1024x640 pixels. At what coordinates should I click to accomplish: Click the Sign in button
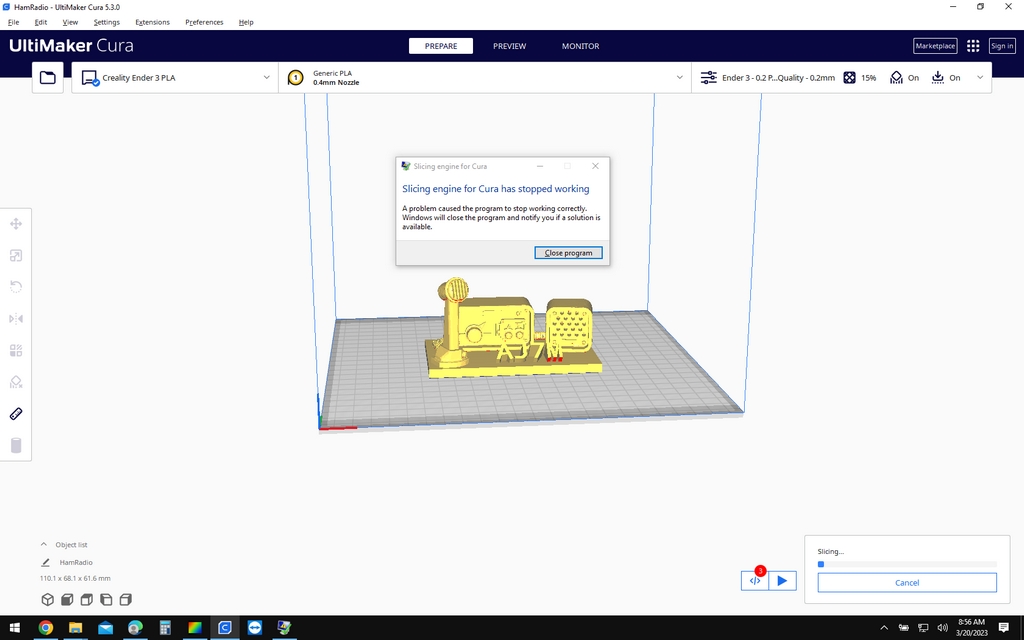pos(1002,46)
